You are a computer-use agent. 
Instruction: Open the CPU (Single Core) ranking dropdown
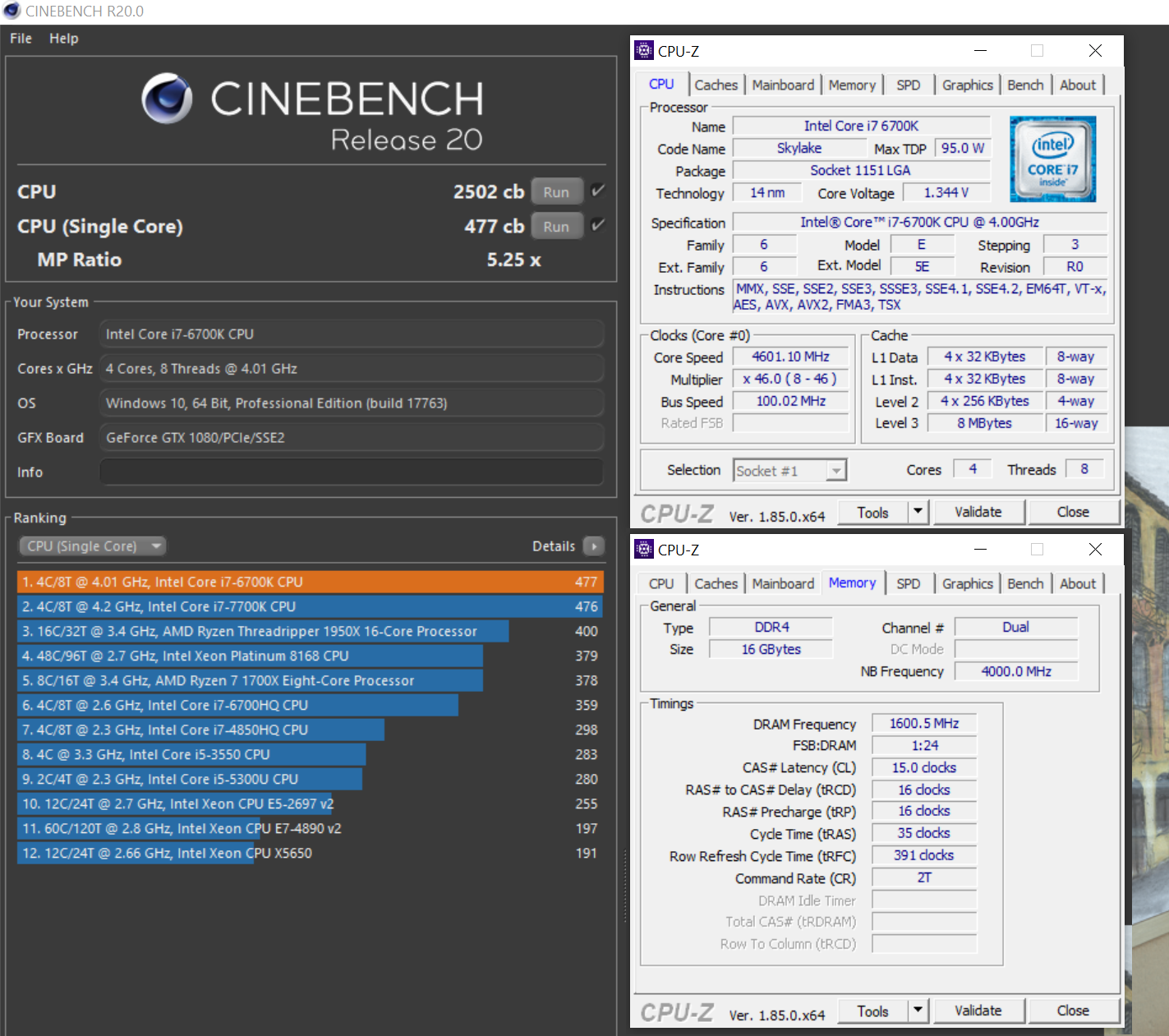click(92, 546)
